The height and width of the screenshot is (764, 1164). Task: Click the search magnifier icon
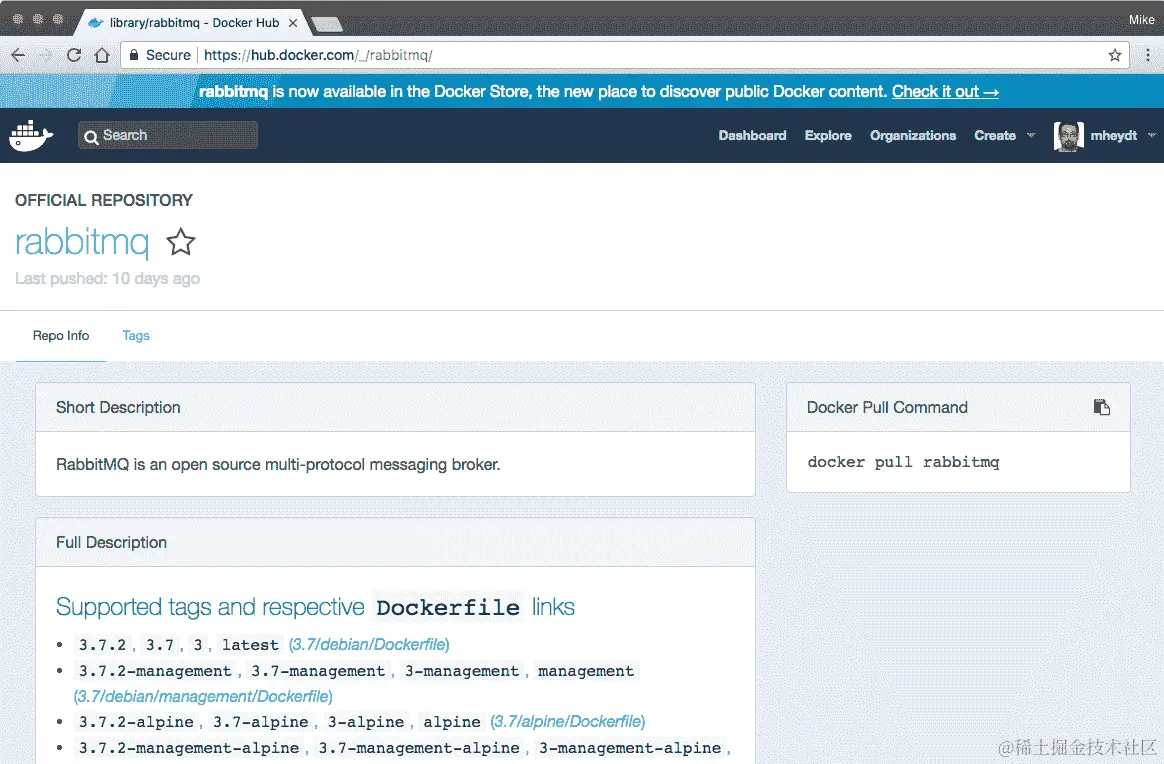point(91,137)
